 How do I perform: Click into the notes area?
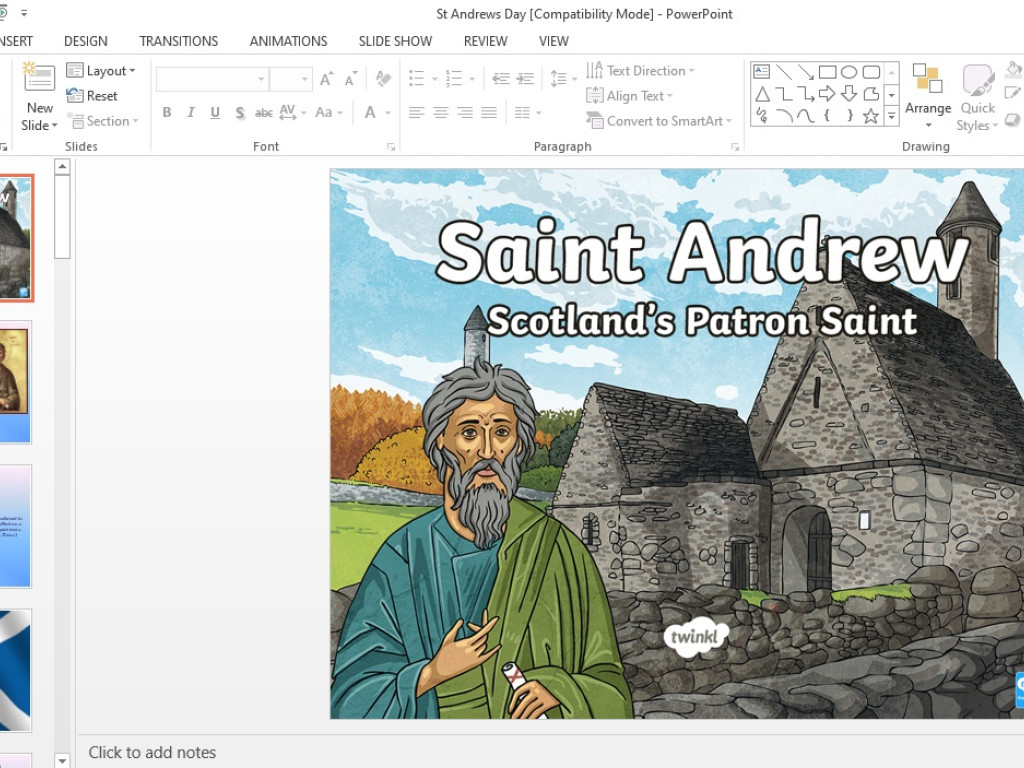coord(549,752)
